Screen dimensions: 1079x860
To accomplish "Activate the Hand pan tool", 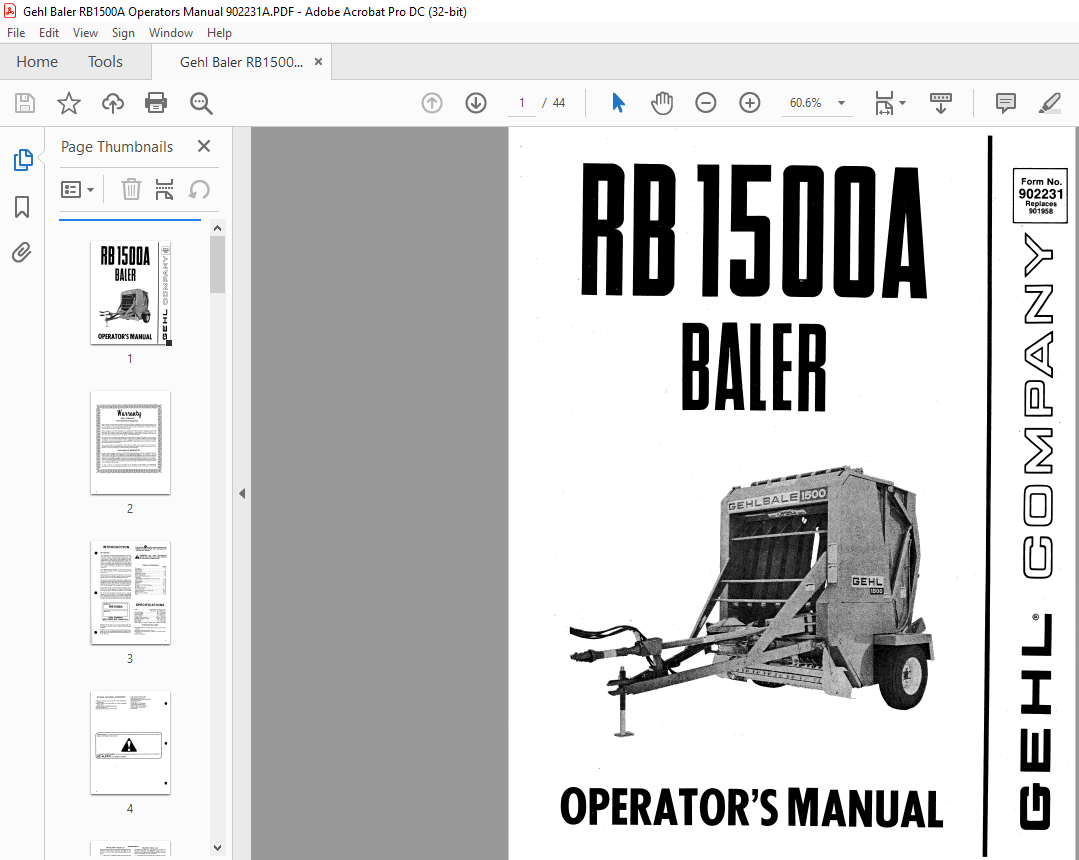I will (x=661, y=103).
